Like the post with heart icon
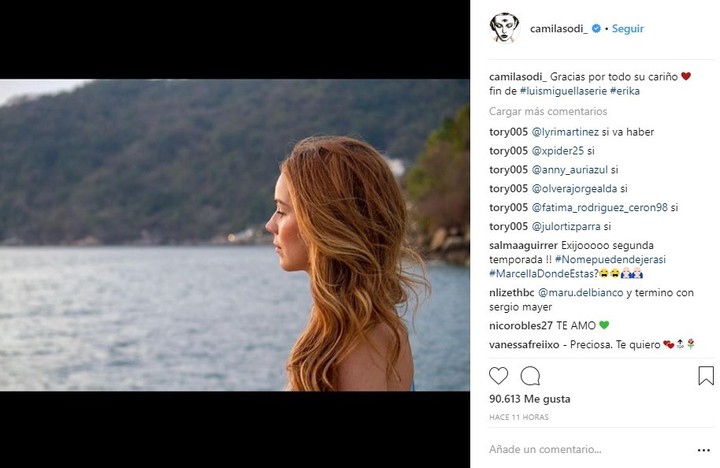 [x=499, y=376]
